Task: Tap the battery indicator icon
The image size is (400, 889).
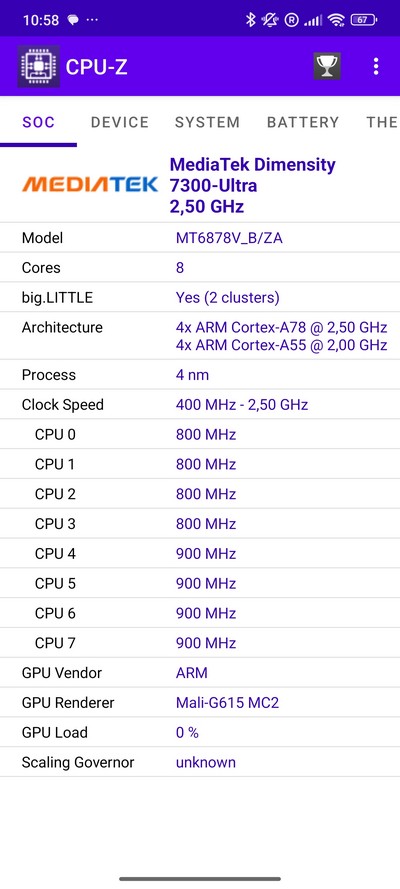Action: coord(364,20)
